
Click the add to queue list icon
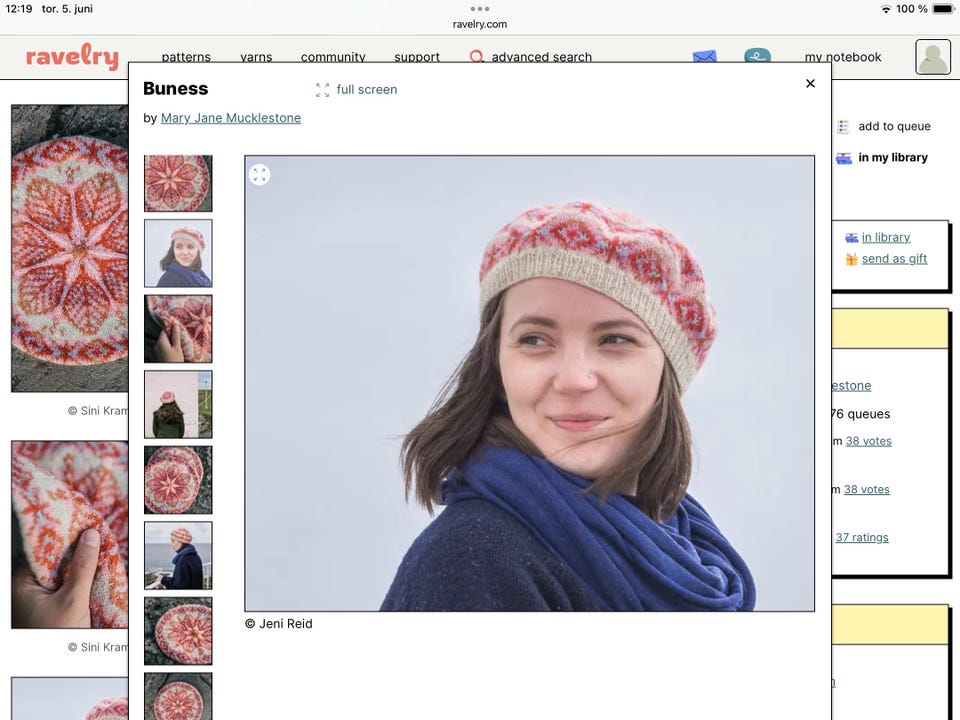[843, 127]
